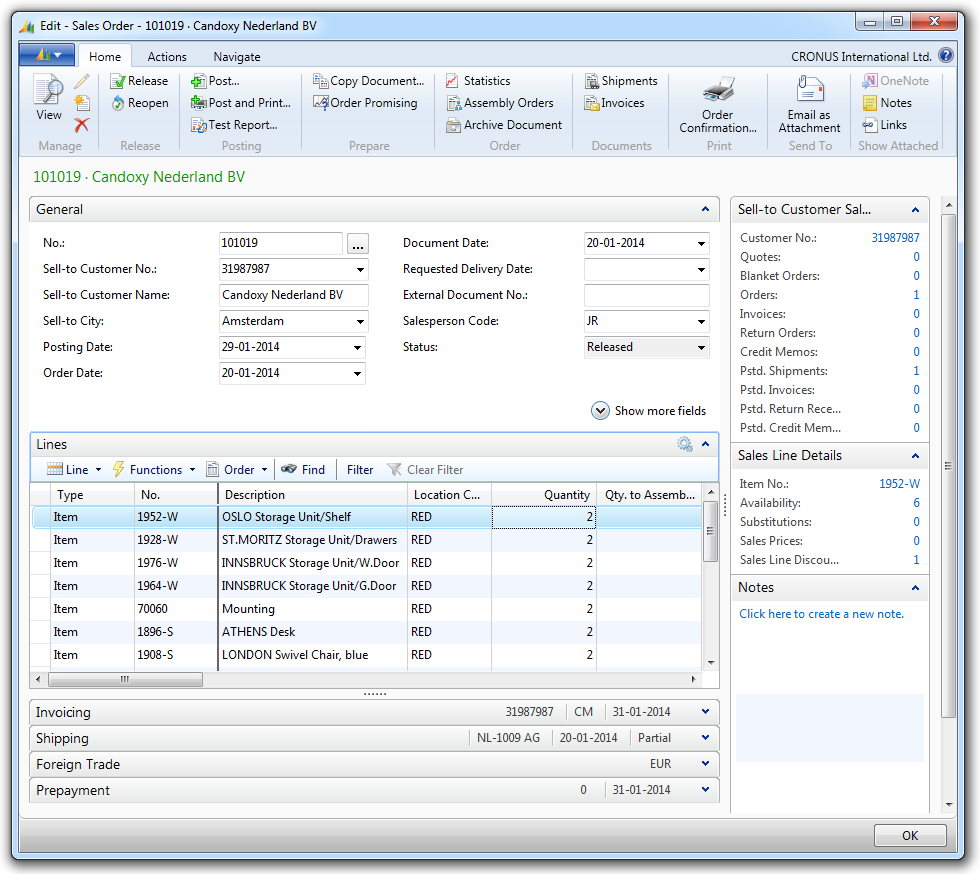Open Requested Delivery Date dropdown
980x874 pixels.
click(x=701, y=269)
